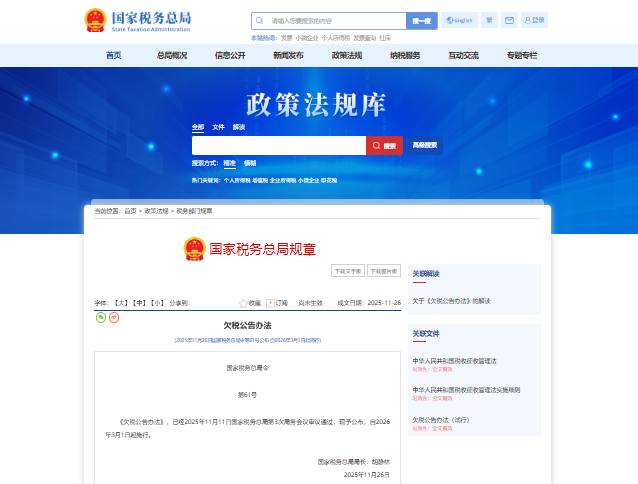Screen dimensions: 638x484
Task: Click the red 搜索 button in the policy library
Action: 385,146
